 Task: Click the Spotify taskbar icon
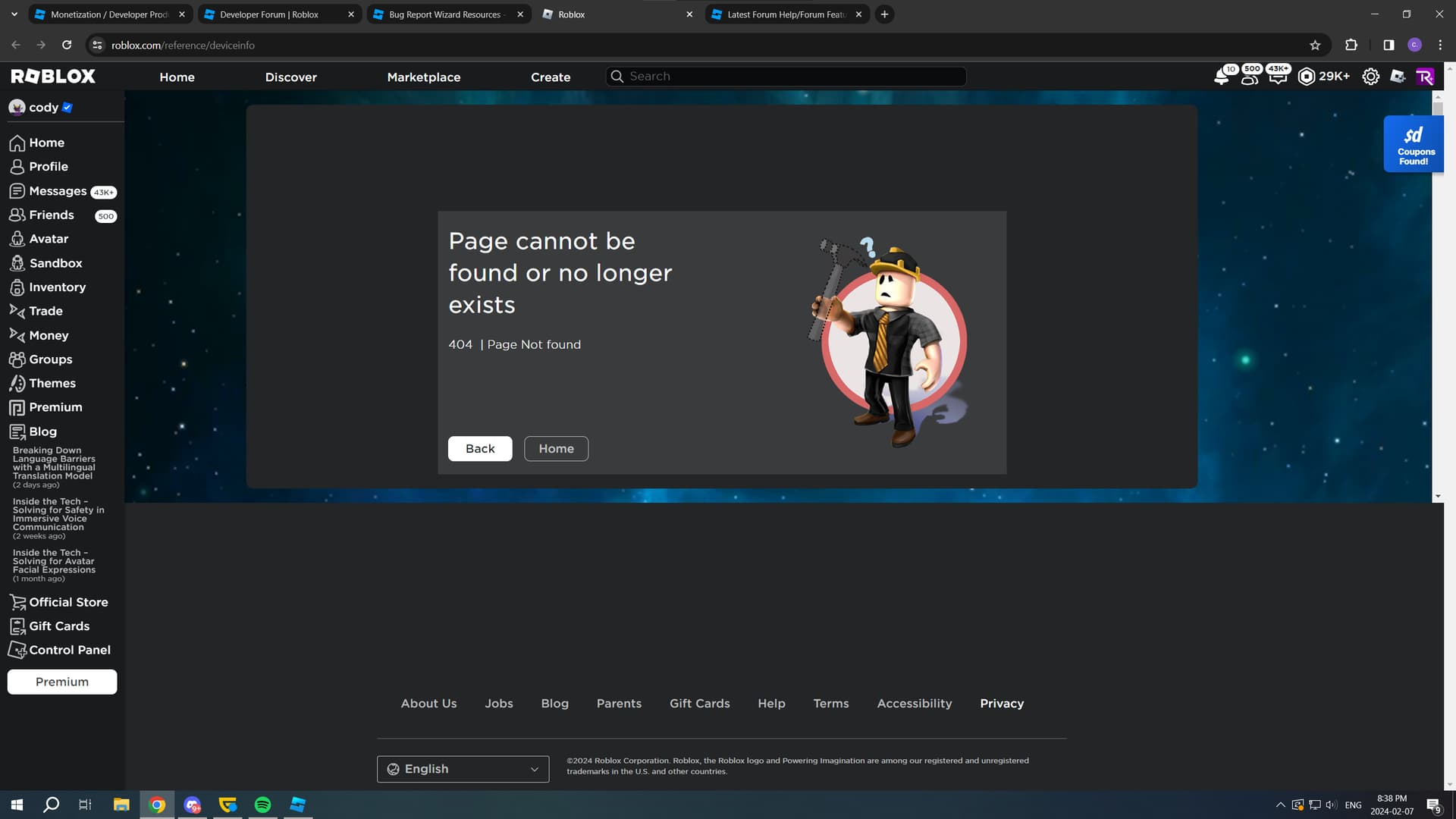coord(262,805)
